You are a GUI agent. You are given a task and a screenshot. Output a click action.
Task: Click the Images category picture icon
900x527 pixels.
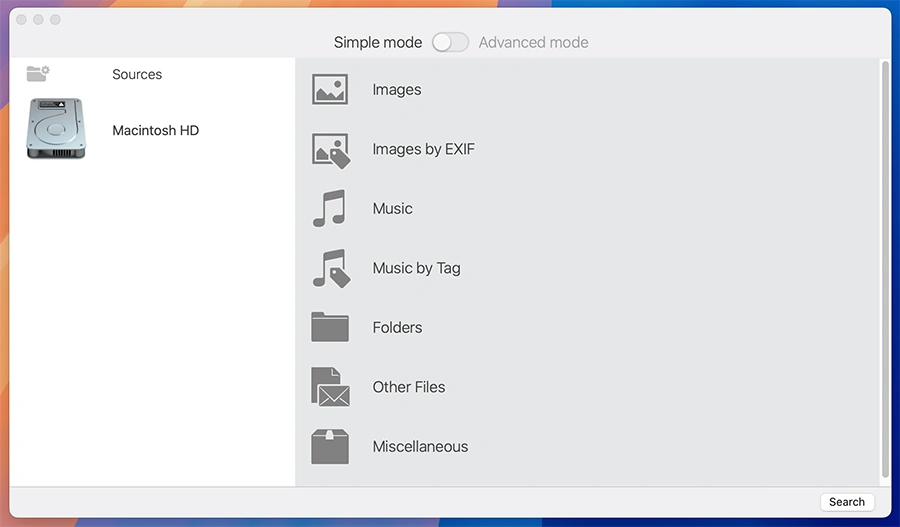point(330,90)
